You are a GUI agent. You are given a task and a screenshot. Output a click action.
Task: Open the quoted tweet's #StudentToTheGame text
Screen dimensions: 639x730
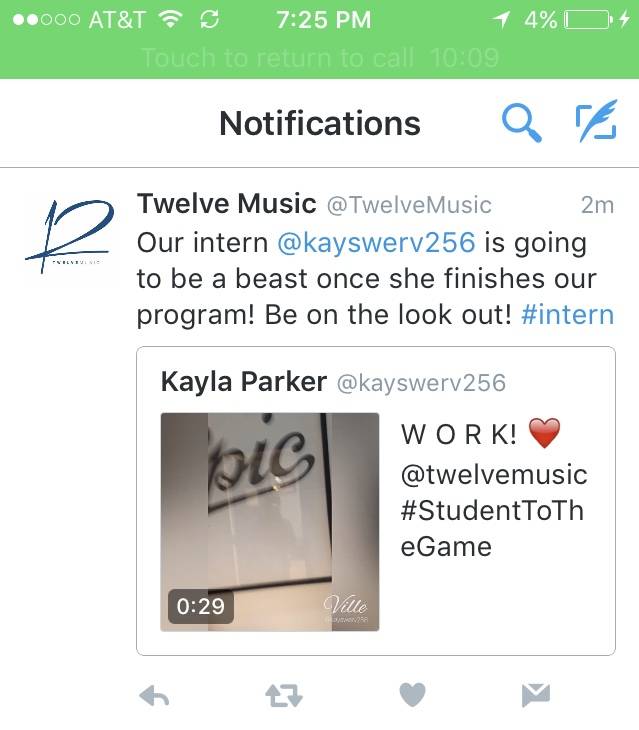tap(492, 528)
